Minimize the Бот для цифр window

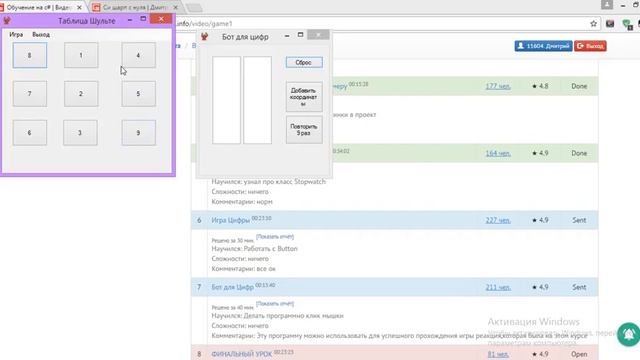287,36
